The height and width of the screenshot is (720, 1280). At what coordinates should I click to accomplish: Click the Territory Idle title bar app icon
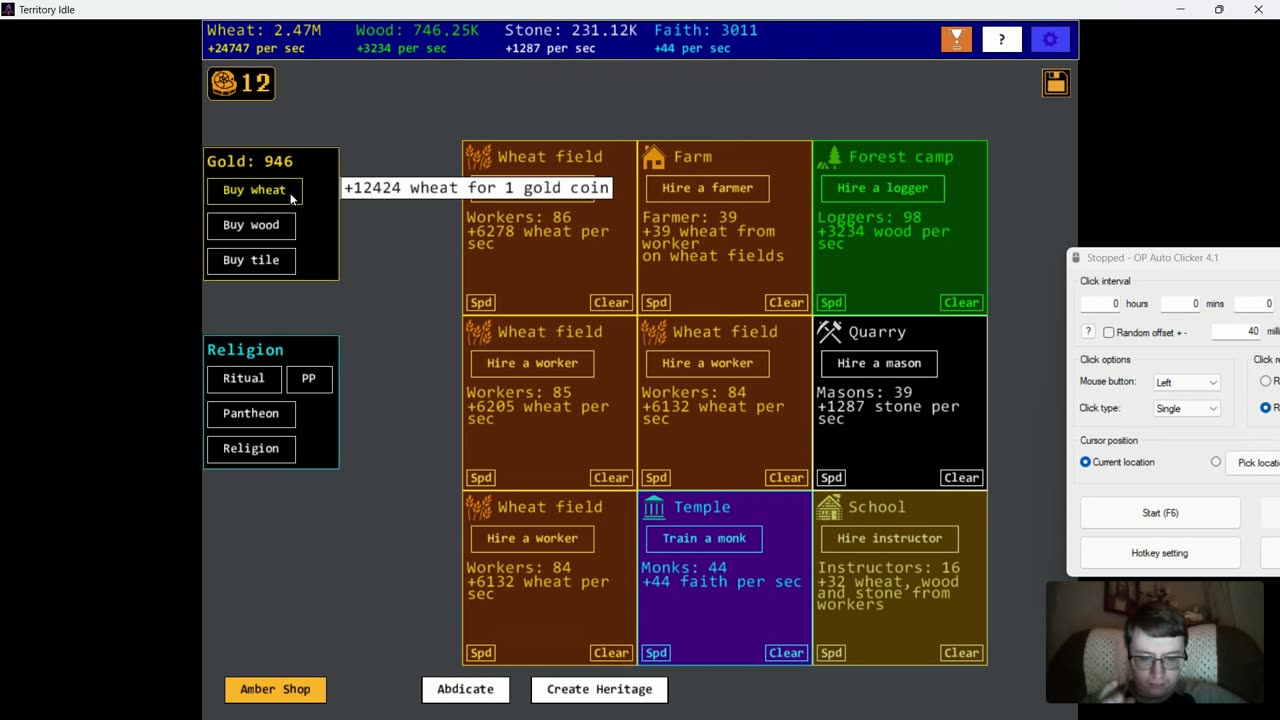(x=8, y=9)
